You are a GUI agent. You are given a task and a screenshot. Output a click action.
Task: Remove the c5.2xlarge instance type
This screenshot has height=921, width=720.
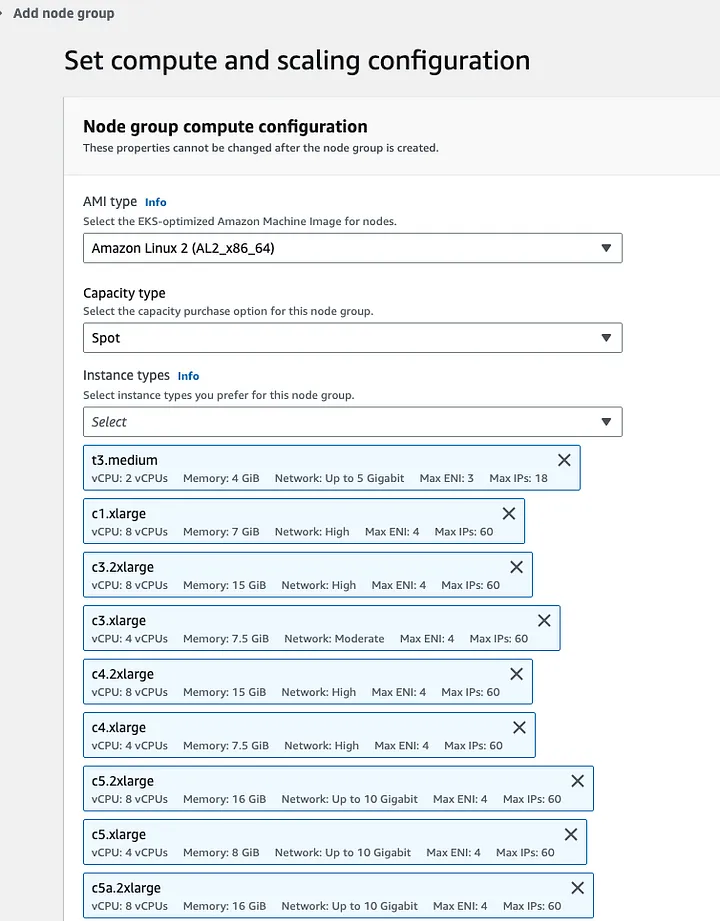coord(577,781)
